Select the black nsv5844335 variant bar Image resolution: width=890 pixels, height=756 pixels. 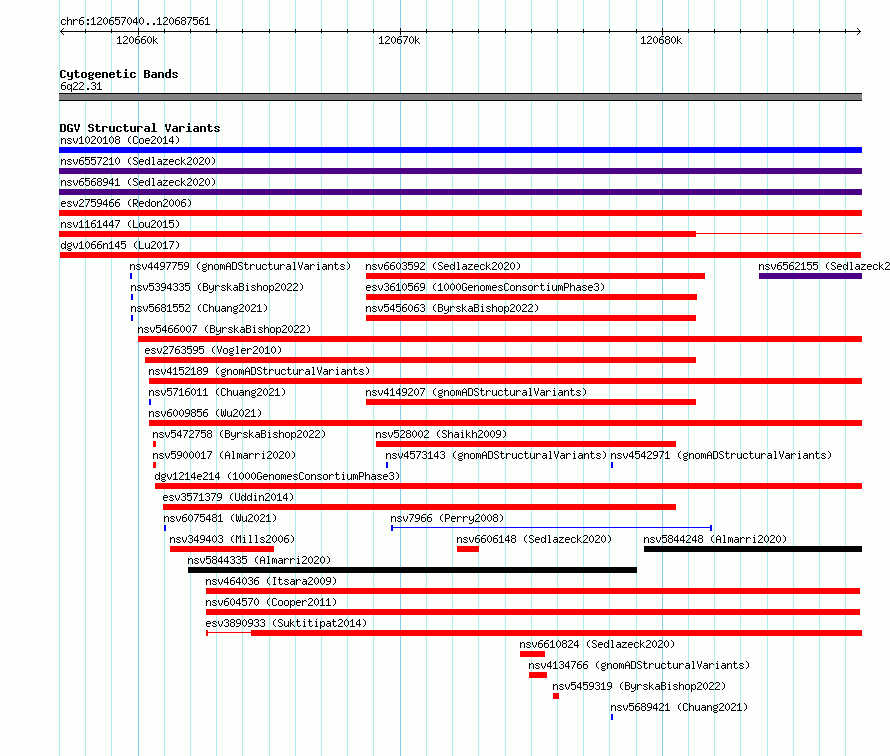413,570
